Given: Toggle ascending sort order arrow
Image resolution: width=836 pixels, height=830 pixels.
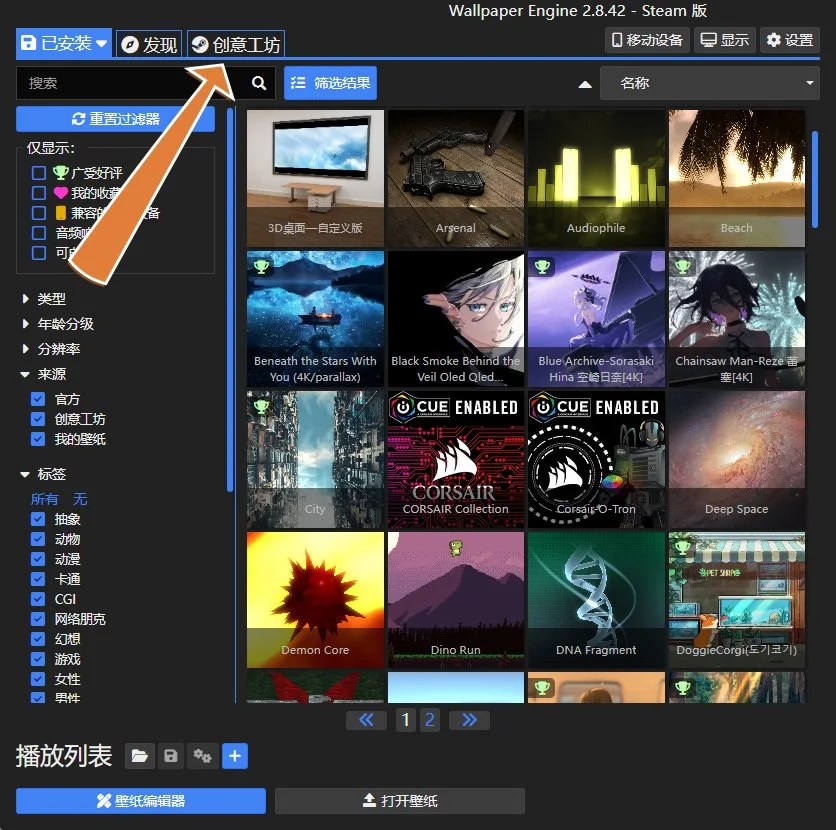Looking at the screenshot, I should click(x=585, y=84).
